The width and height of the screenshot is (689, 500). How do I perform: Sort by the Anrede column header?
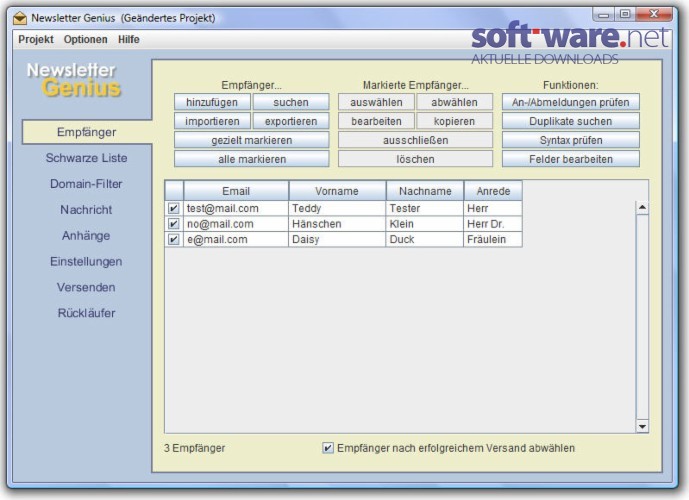(x=493, y=191)
